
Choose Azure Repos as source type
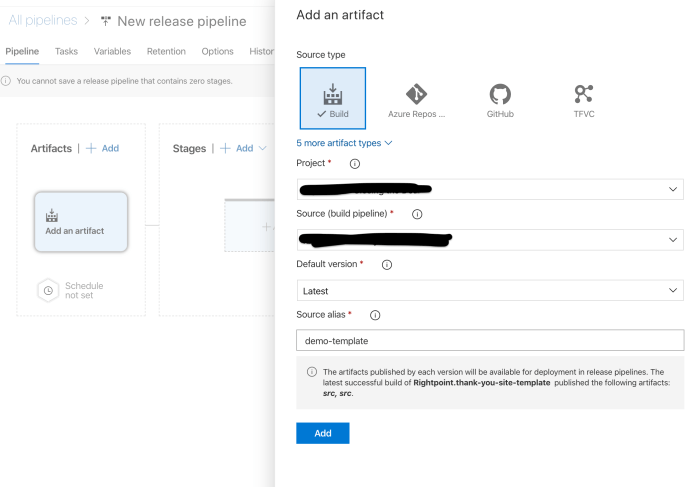click(416, 99)
